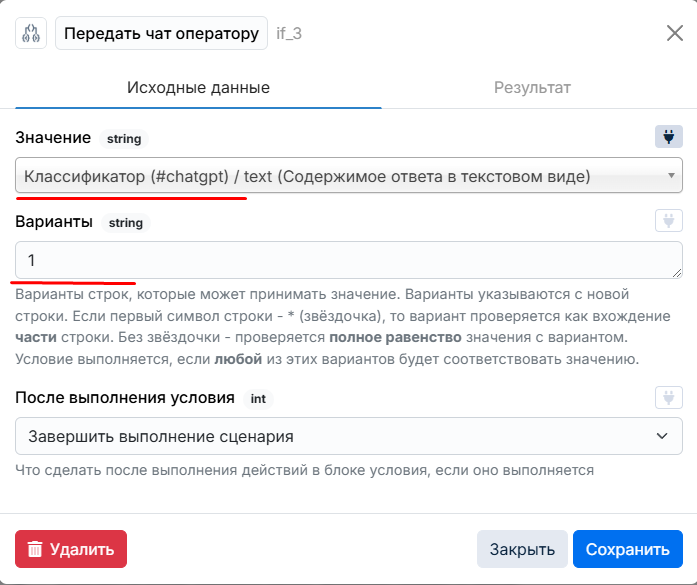Expand the Завершить выполнение сценария dropdown
The image size is (697, 585).
(349, 436)
